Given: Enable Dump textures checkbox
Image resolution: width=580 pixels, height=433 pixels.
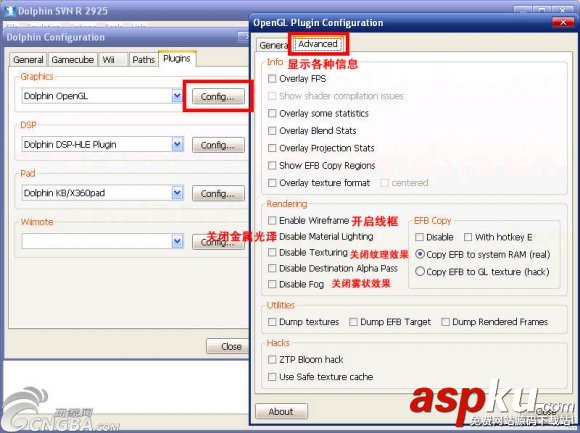Looking at the screenshot, I should (272, 322).
